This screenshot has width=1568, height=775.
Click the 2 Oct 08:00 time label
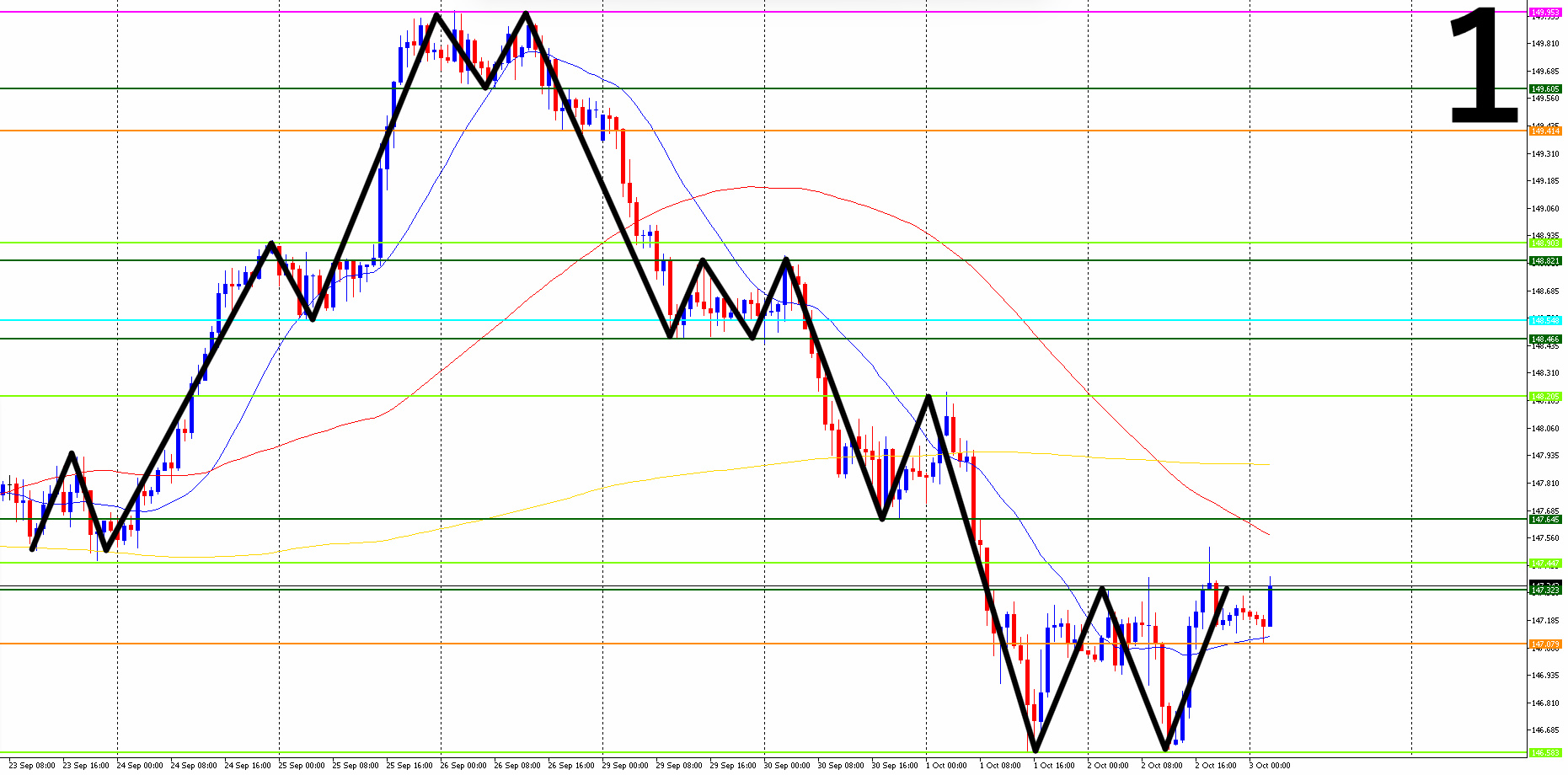[x=1163, y=766]
